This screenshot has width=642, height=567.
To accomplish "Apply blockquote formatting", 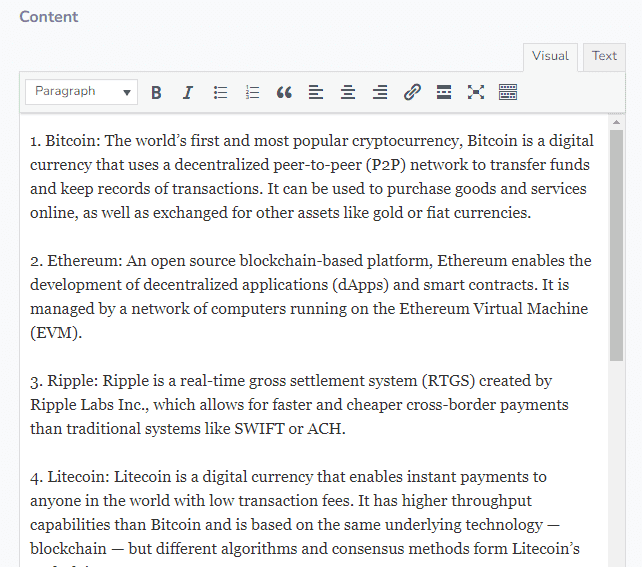I will [x=284, y=92].
